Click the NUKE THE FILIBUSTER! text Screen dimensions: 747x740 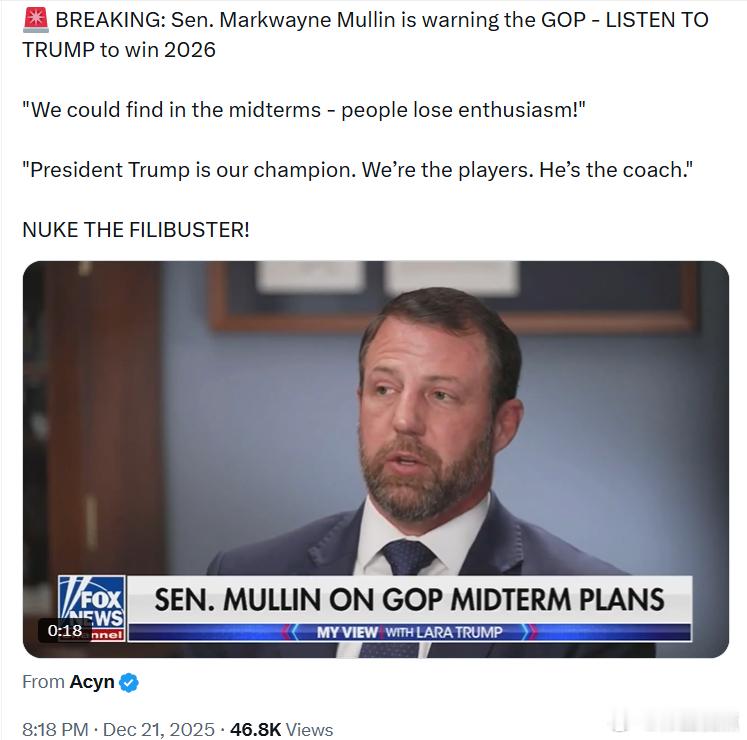point(136,229)
